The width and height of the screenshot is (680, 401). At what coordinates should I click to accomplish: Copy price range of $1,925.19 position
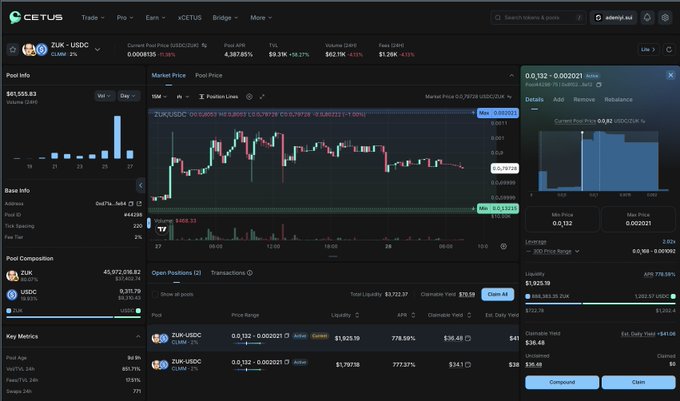tap(287, 336)
